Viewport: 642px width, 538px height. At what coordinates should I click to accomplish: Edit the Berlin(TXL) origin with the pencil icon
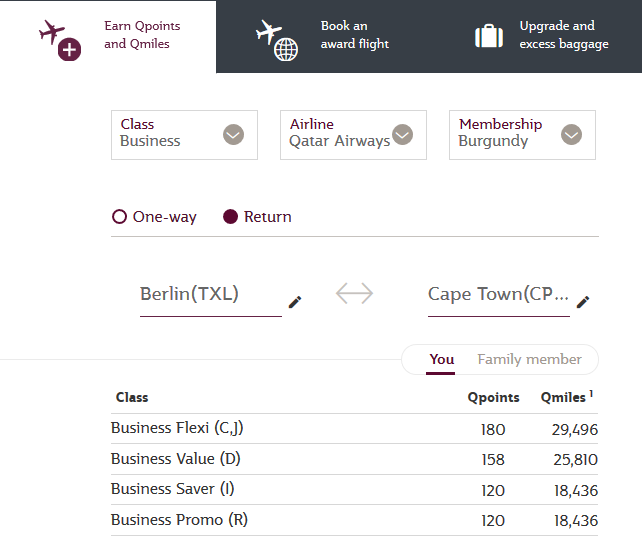click(295, 302)
